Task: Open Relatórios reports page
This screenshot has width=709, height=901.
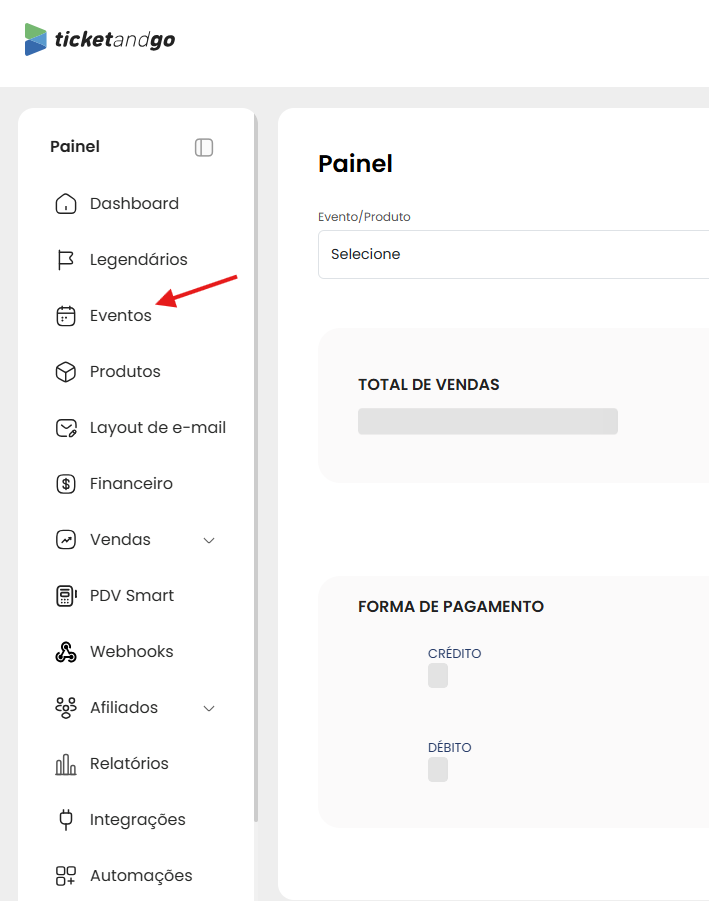Action: click(129, 764)
